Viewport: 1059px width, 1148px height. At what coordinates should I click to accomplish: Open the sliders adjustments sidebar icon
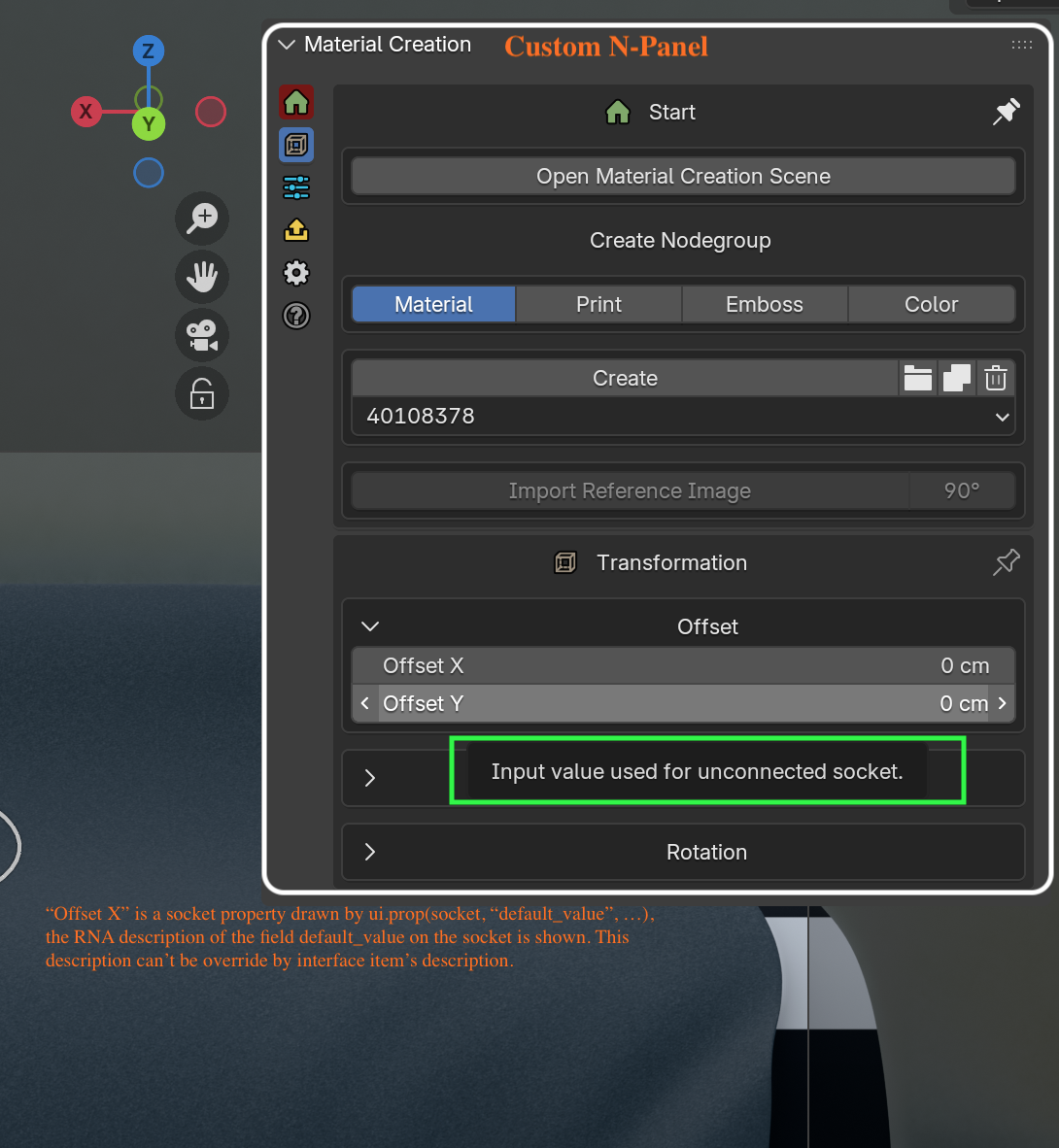click(296, 187)
